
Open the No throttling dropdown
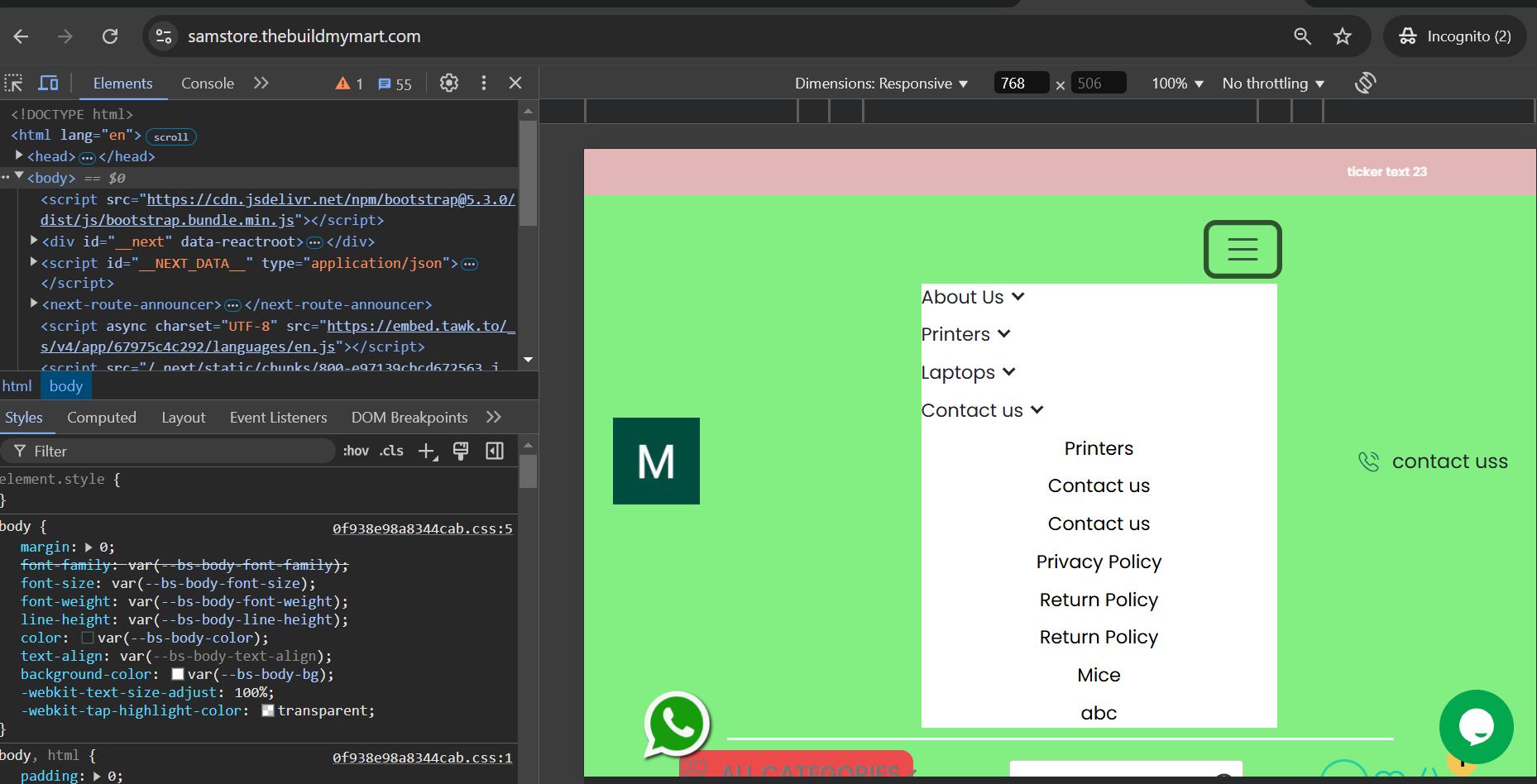tap(1273, 84)
